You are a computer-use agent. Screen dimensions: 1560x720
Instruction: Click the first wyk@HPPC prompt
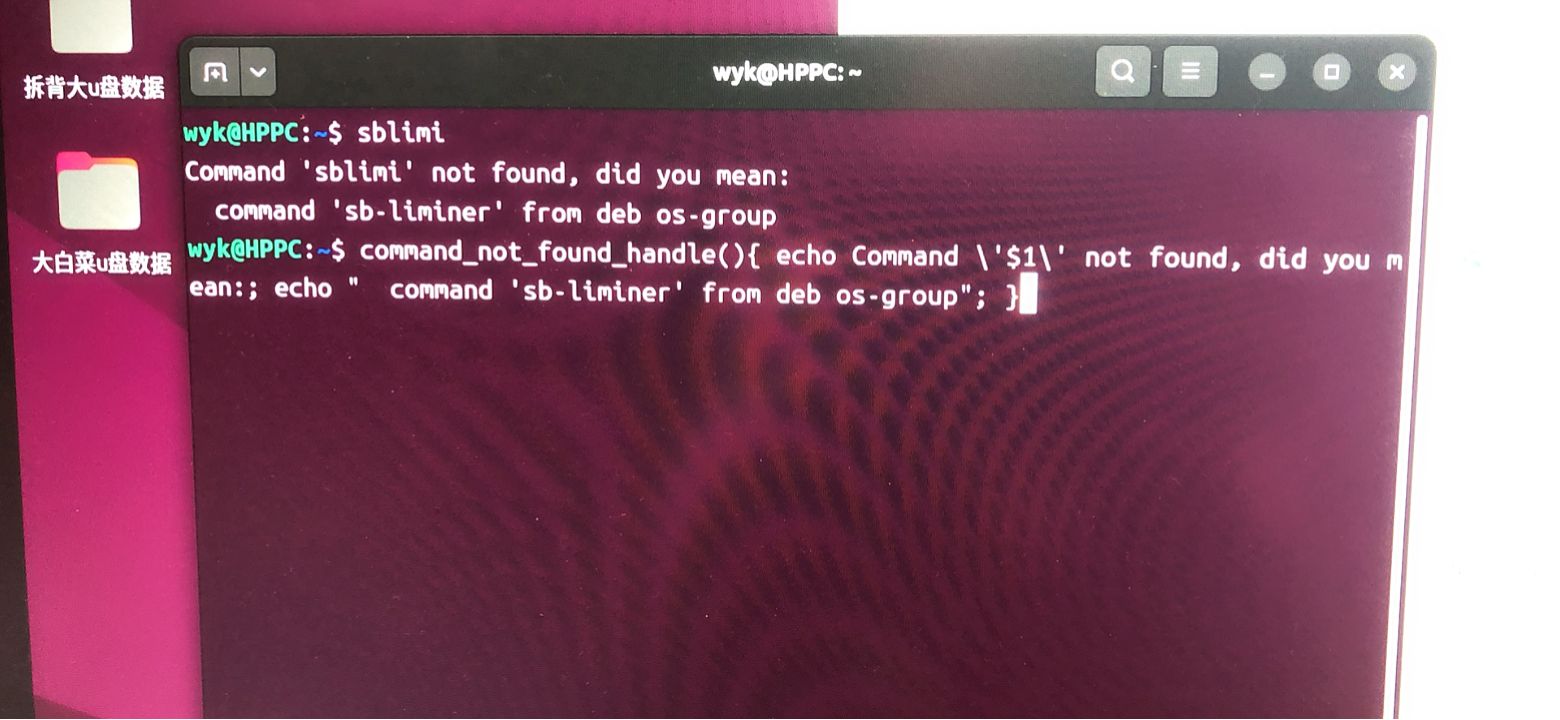(264, 133)
